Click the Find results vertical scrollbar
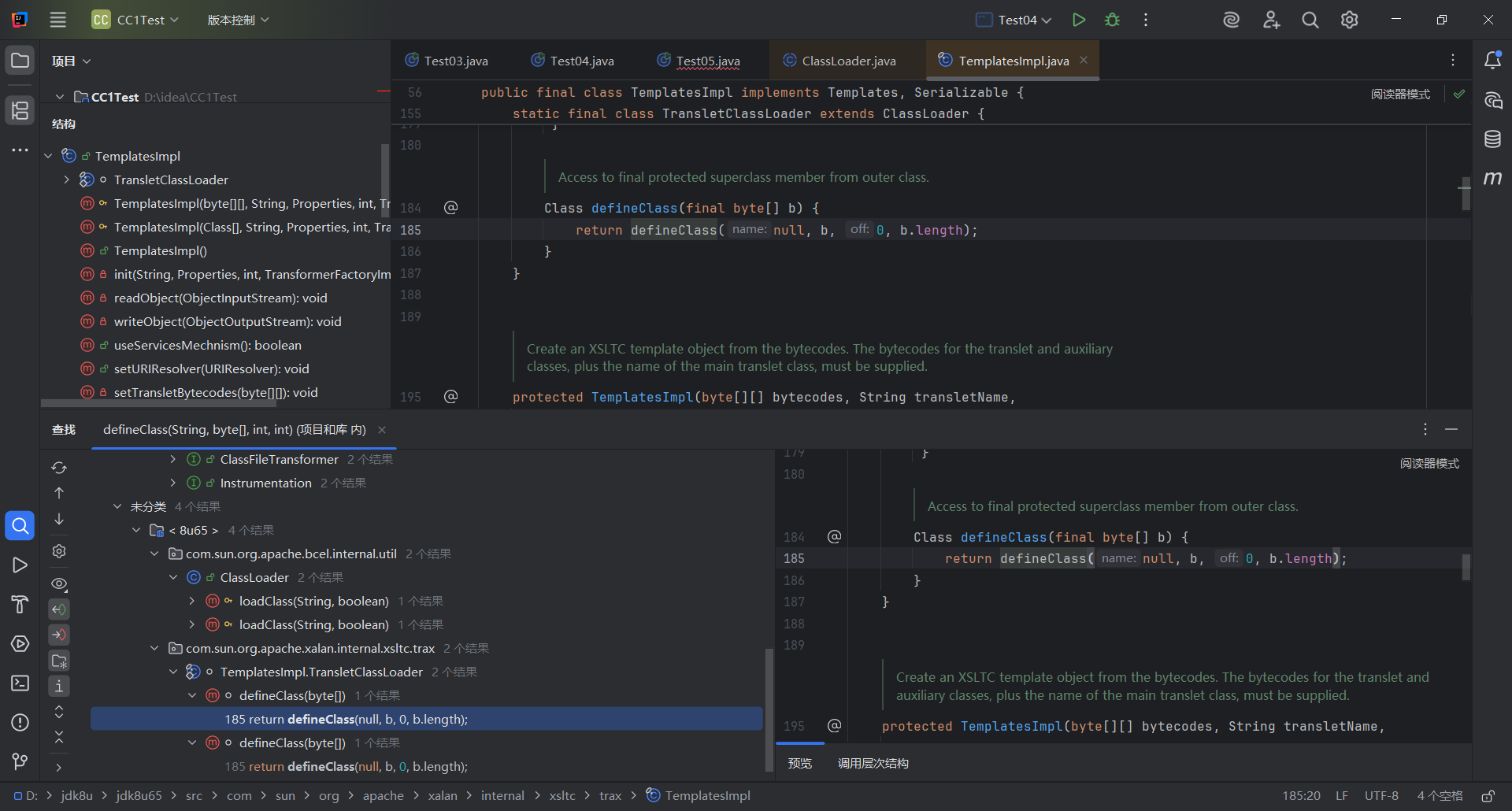 (x=769, y=709)
